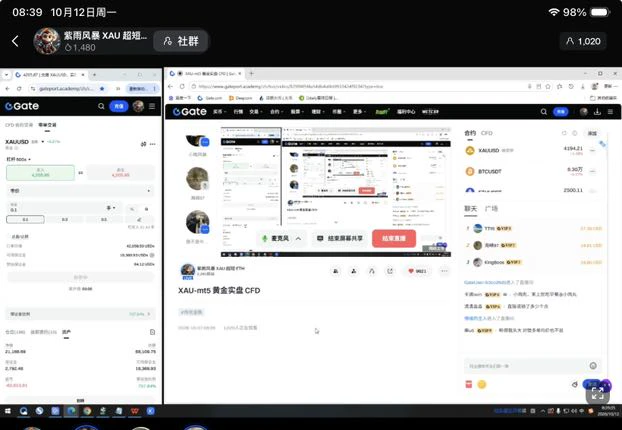Click the Gate logo in the right window

coord(190,112)
